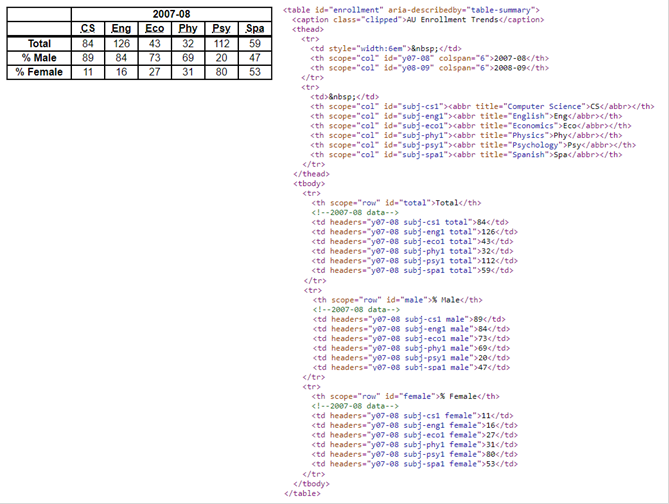Click the th id="male" code line

398,300
